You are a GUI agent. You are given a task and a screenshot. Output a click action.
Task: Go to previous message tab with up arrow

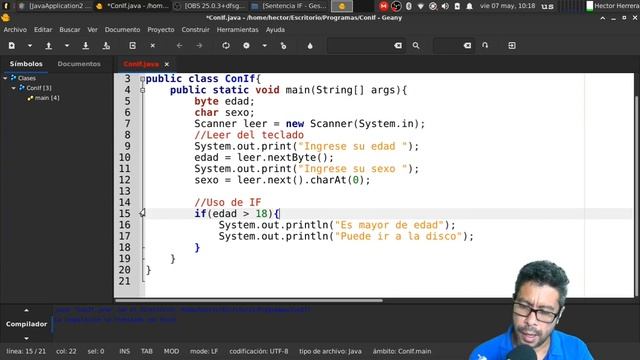(27, 311)
